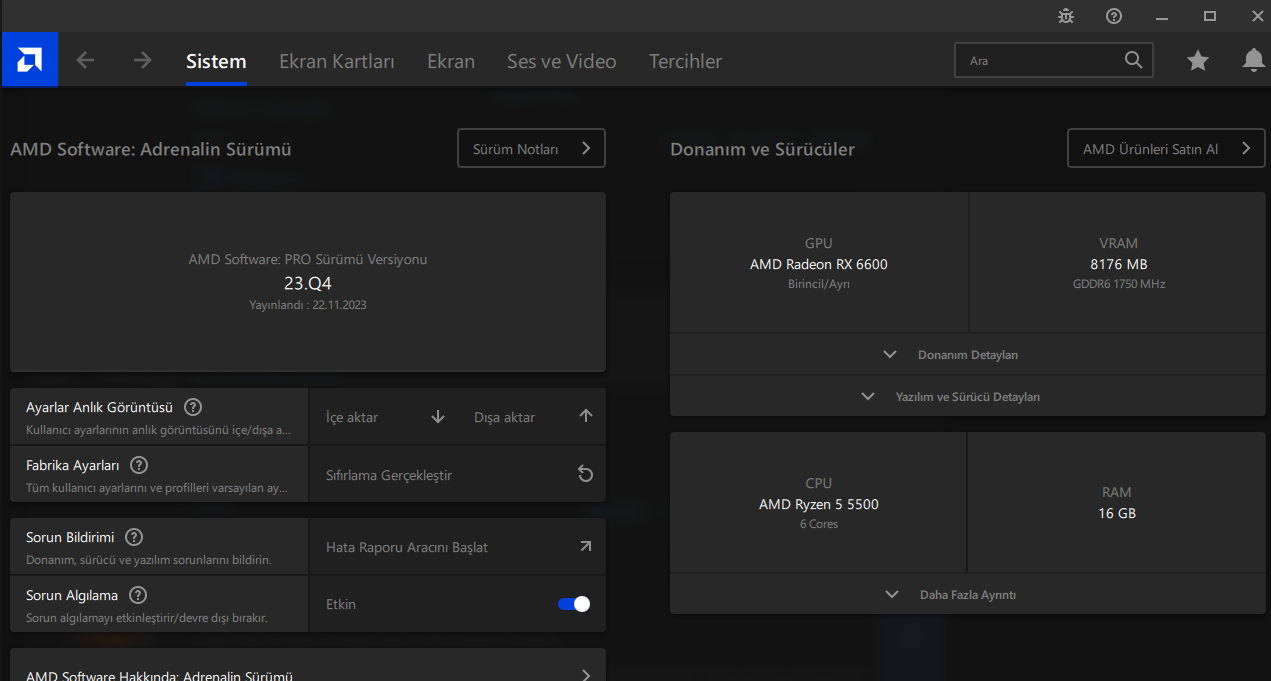Click Yayınlandı : 22.11.2023 date text
The height and width of the screenshot is (681, 1271).
point(308,304)
